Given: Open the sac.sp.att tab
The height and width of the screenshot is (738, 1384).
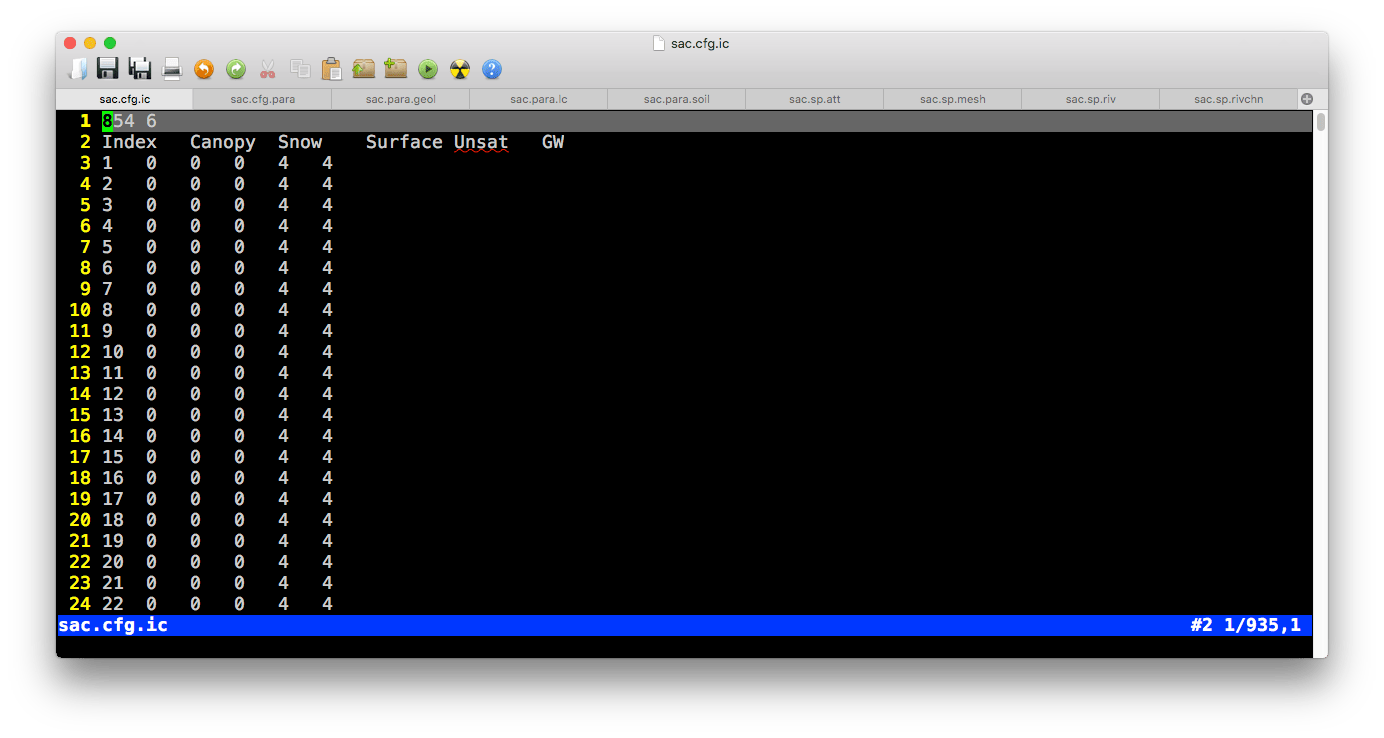Looking at the screenshot, I should coord(814,99).
